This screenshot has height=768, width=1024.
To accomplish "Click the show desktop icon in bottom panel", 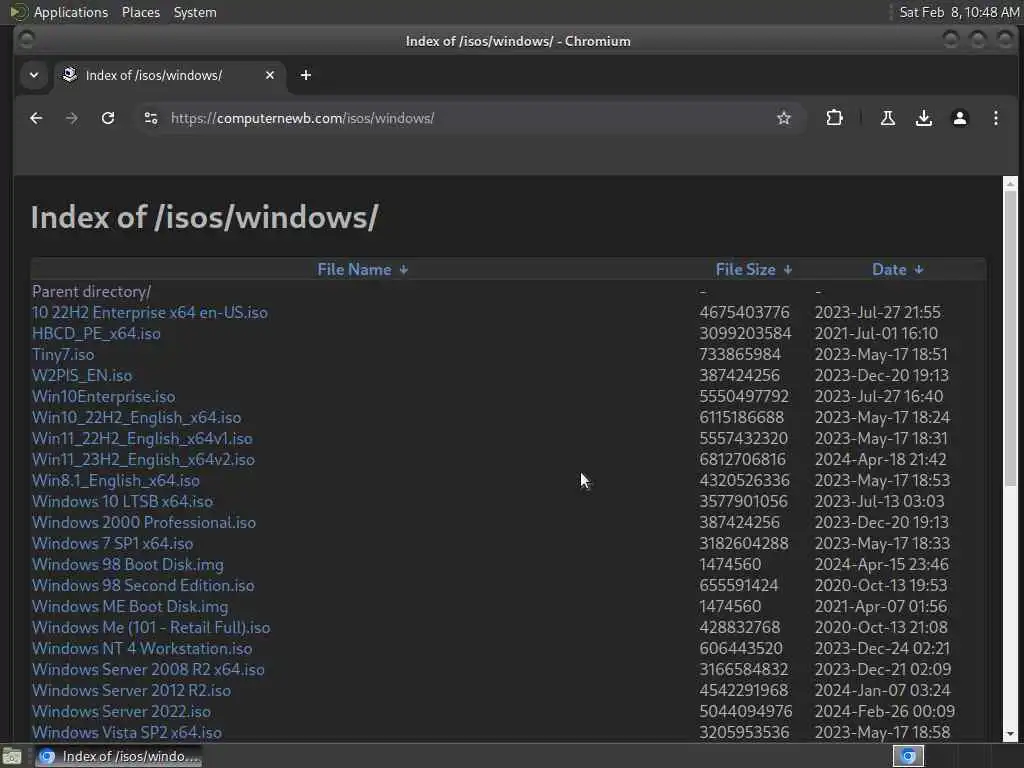I will pyautogui.click(x=12, y=756).
